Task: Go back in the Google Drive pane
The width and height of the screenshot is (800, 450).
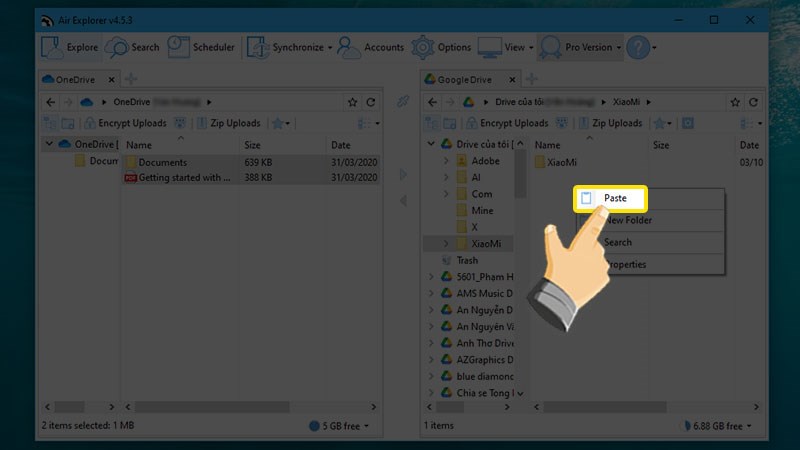Action: click(432, 102)
